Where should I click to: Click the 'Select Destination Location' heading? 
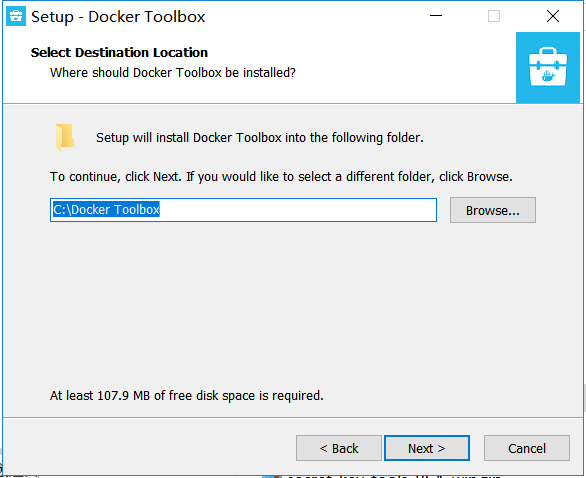coord(119,52)
